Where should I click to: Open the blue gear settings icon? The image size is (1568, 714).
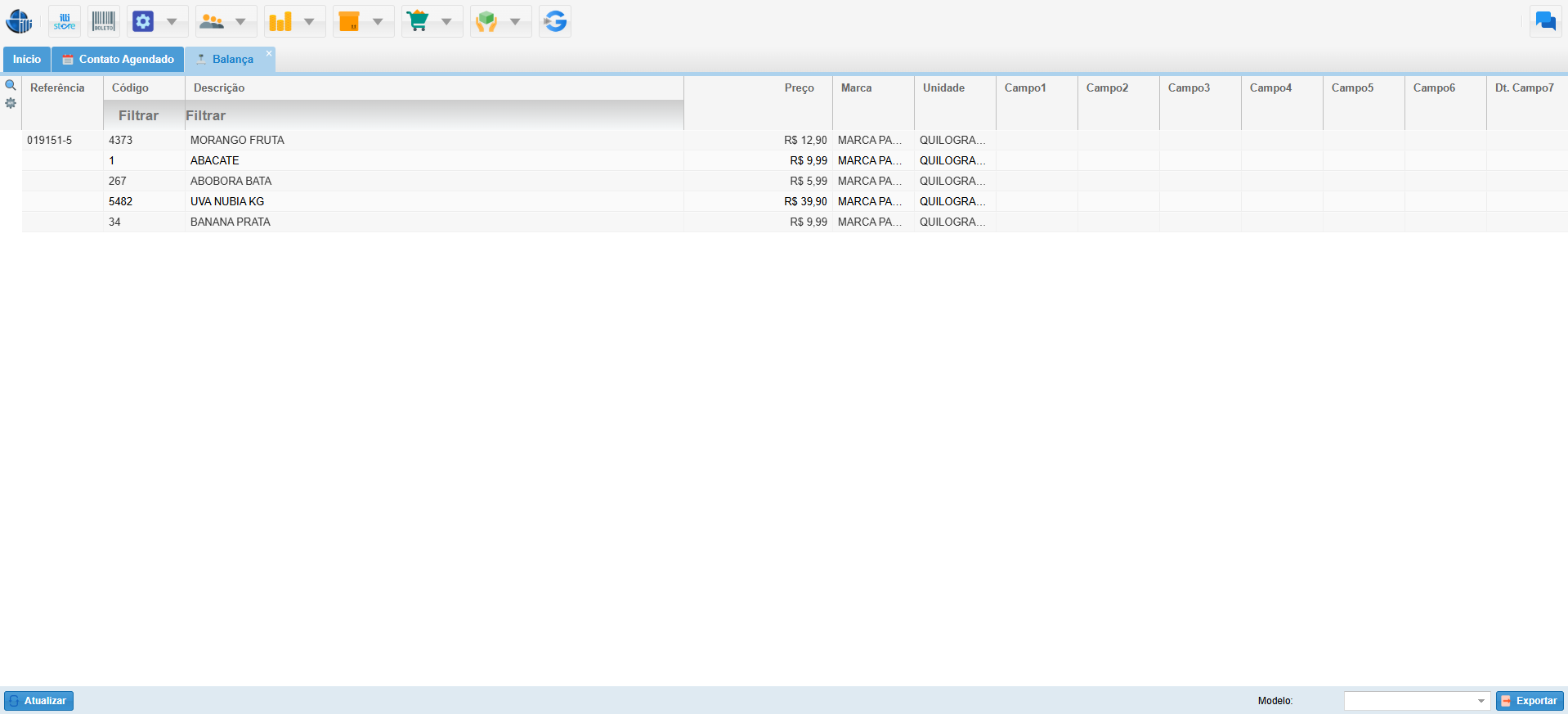pos(143,21)
